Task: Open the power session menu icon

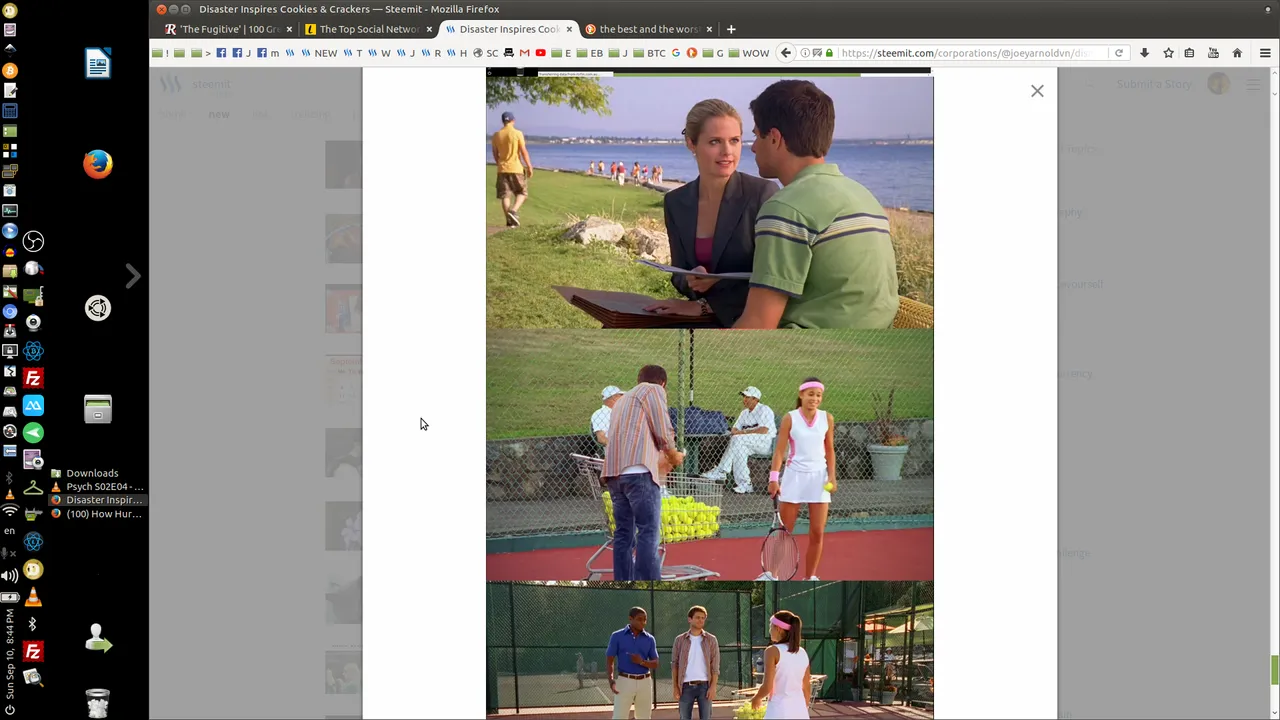Action: click(10, 710)
